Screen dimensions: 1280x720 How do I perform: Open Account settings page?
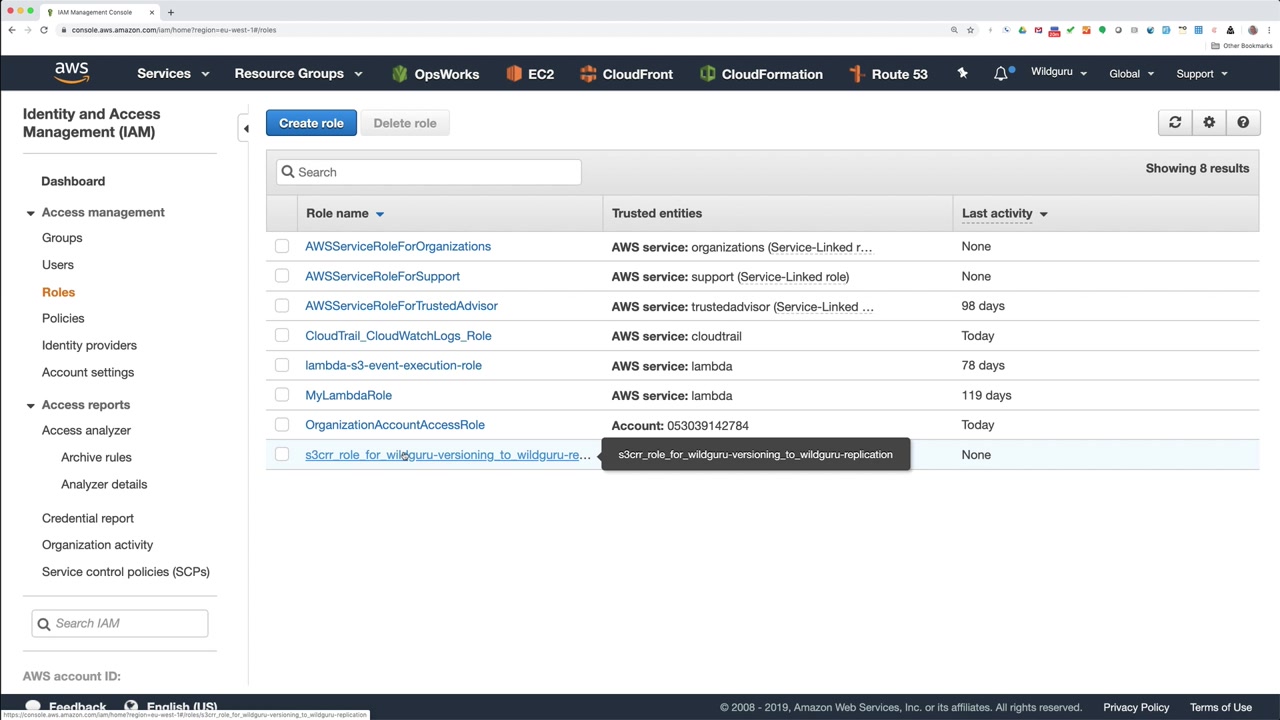[x=88, y=372]
